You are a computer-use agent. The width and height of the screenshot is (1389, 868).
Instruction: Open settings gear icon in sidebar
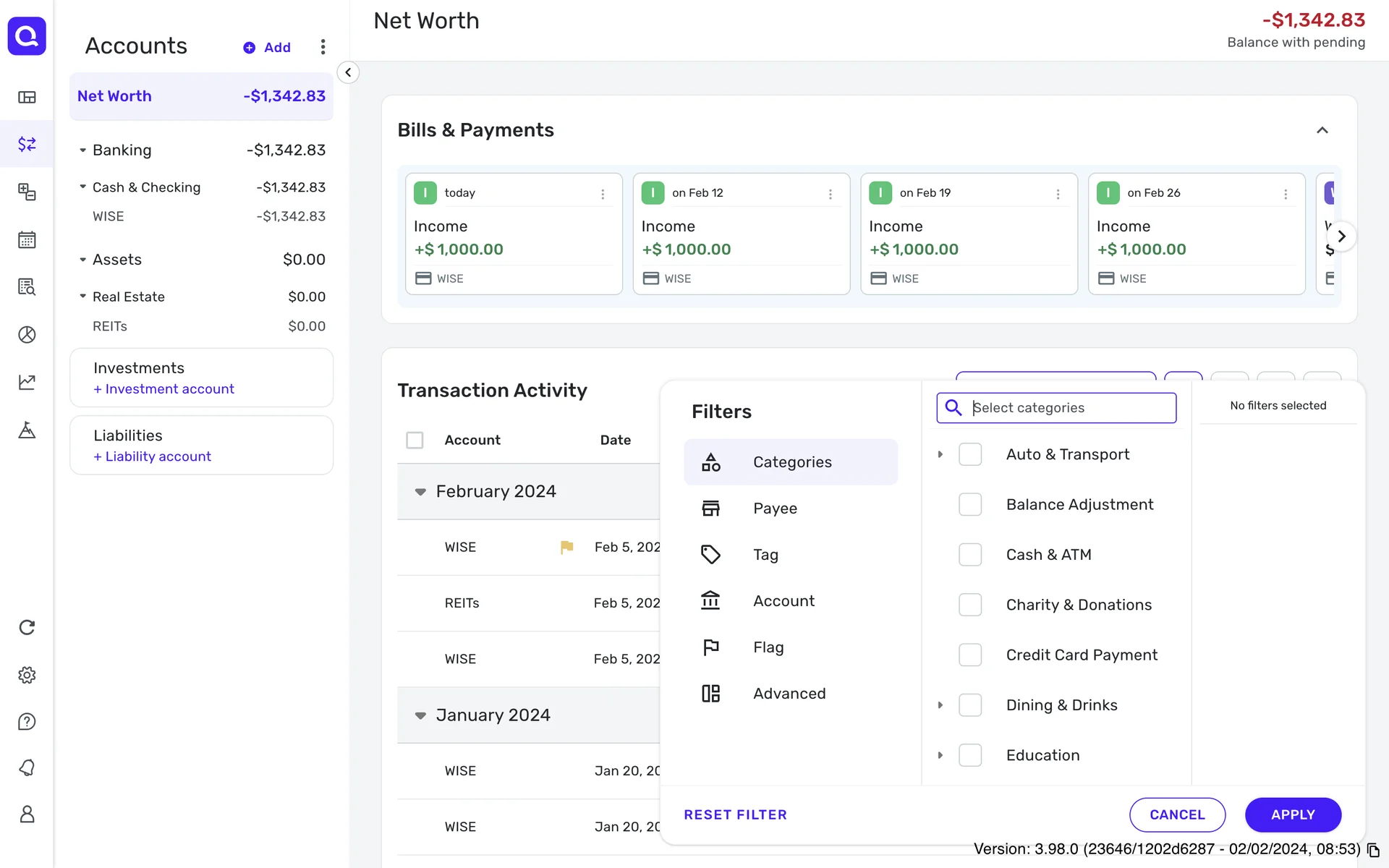click(27, 675)
